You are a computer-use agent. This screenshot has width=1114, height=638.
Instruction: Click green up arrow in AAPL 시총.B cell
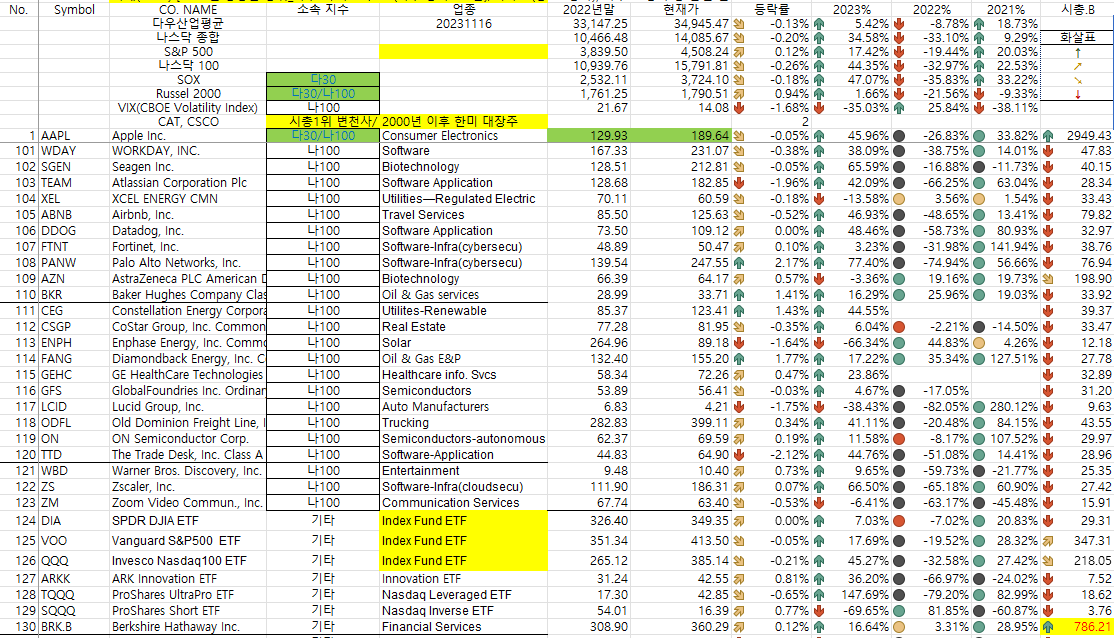(1048, 136)
